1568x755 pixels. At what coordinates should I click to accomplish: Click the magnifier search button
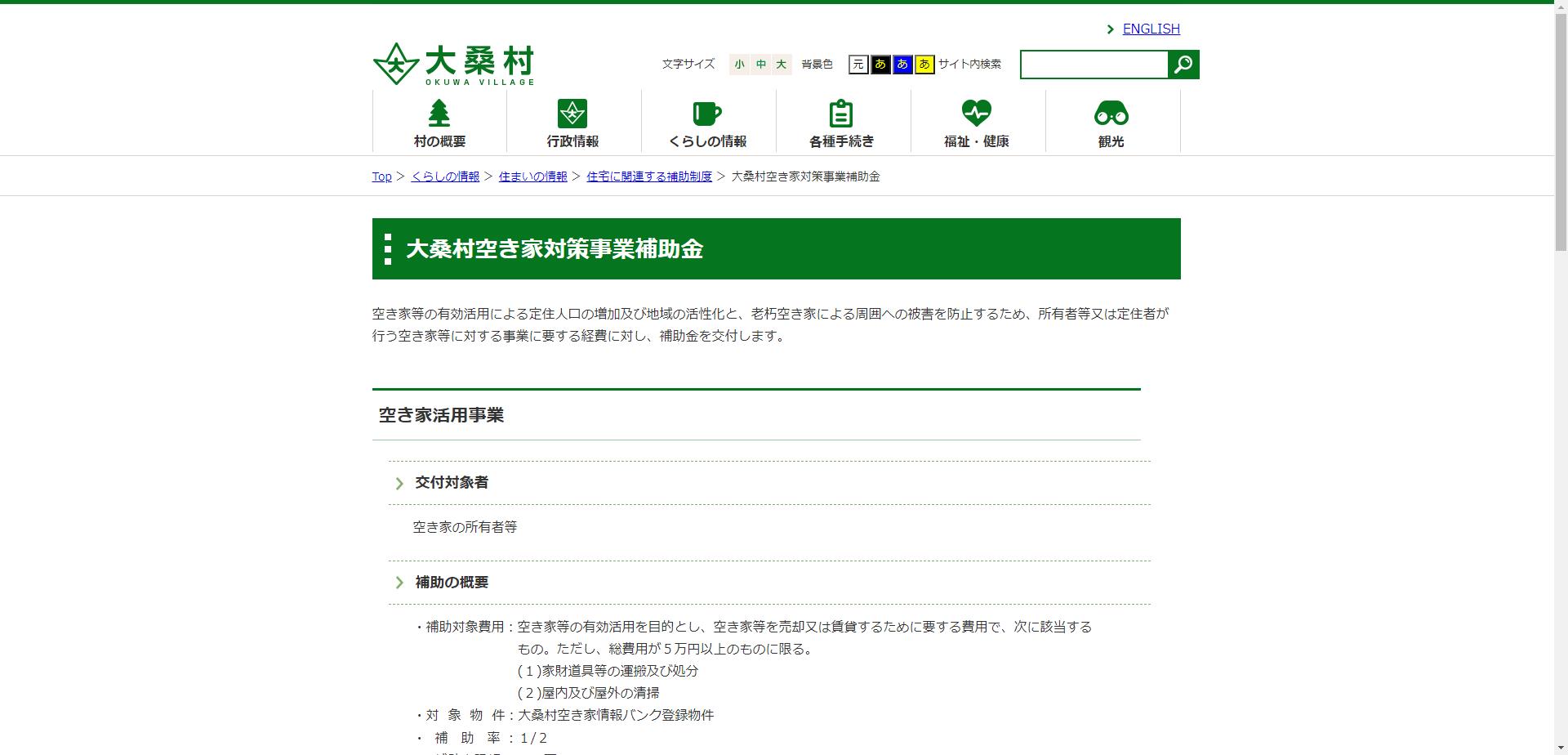click(1183, 65)
